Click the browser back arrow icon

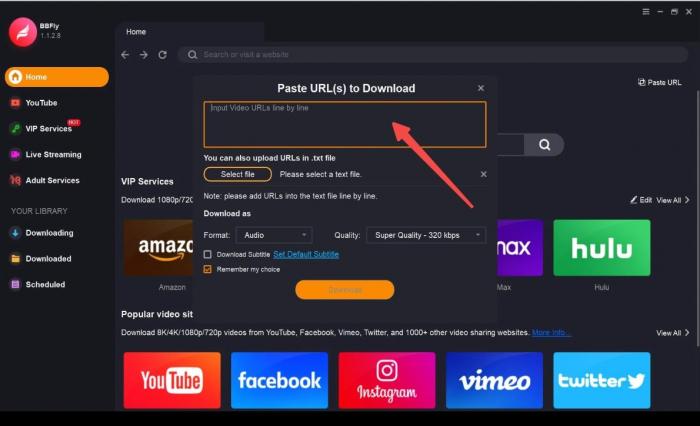coord(125,54)
